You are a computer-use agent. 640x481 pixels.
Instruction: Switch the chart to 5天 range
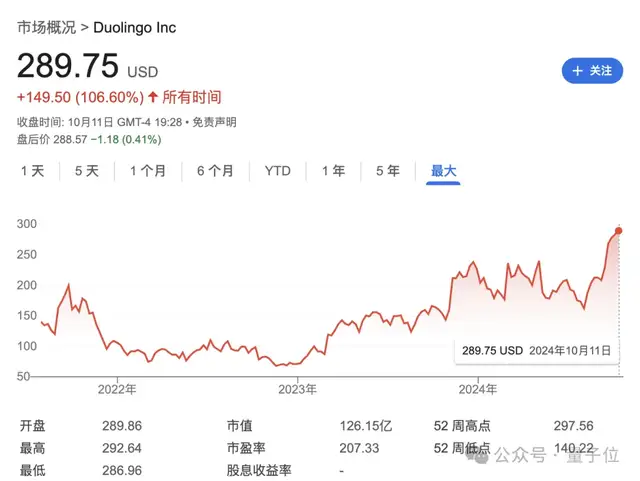tap(87, 171)
